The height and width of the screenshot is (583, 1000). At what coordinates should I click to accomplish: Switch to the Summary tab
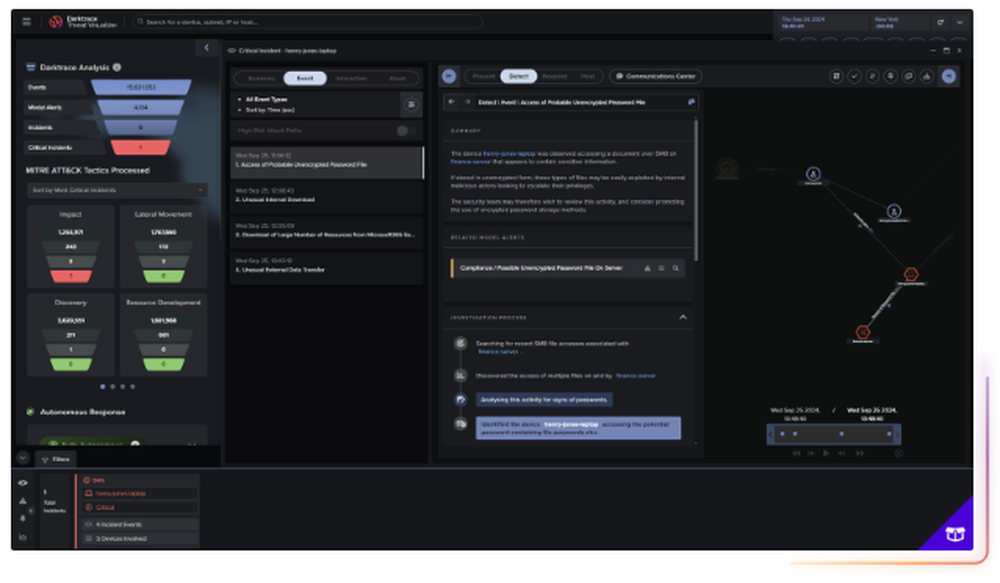coord(261,78)
